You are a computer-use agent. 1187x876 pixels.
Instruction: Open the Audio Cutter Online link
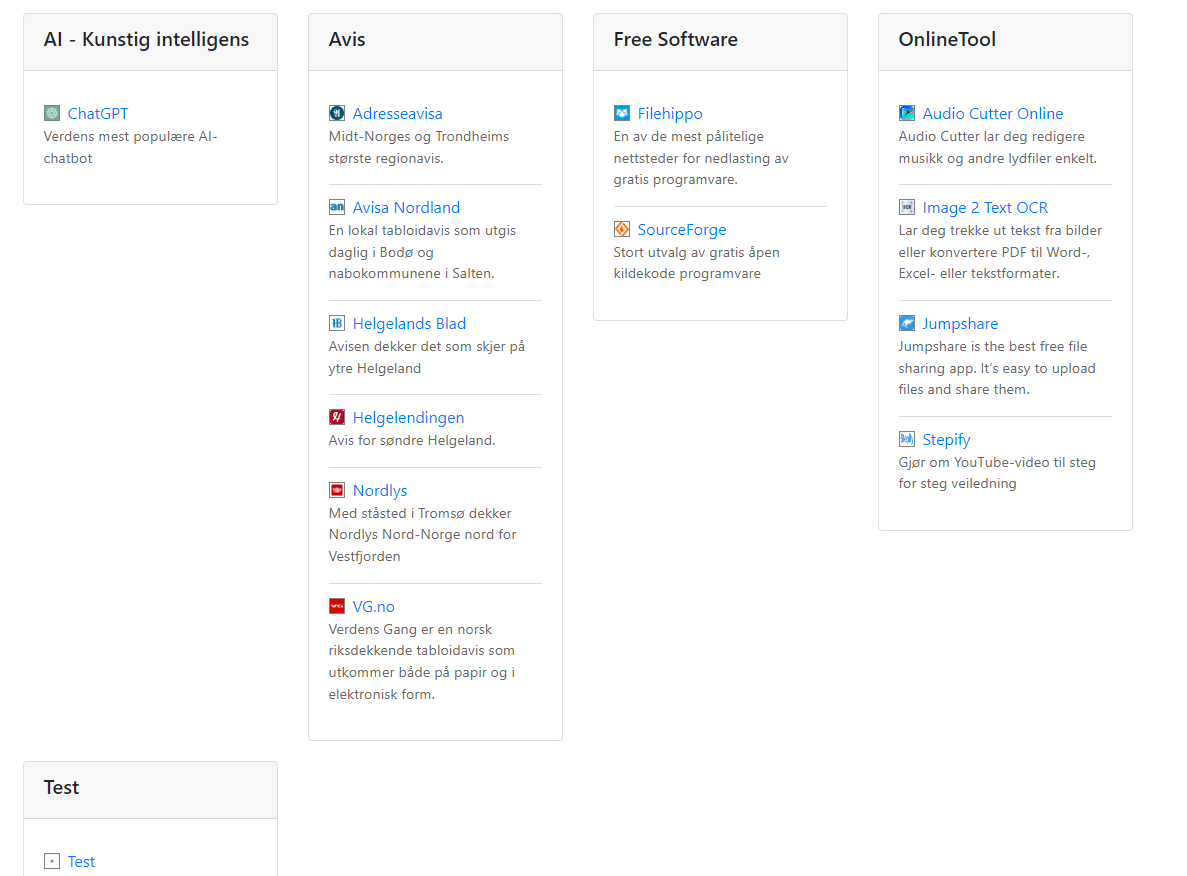tap(992, 114)
